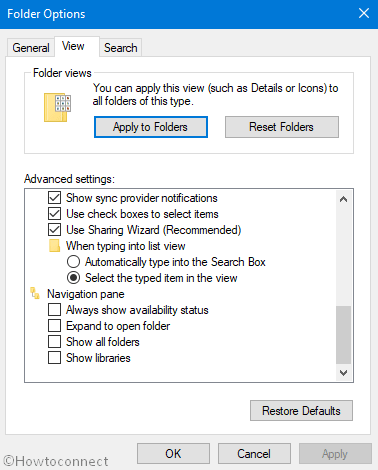
Task: Uncheck Use Sharing Wizard (Recommended)
Action: coord(54,230)
